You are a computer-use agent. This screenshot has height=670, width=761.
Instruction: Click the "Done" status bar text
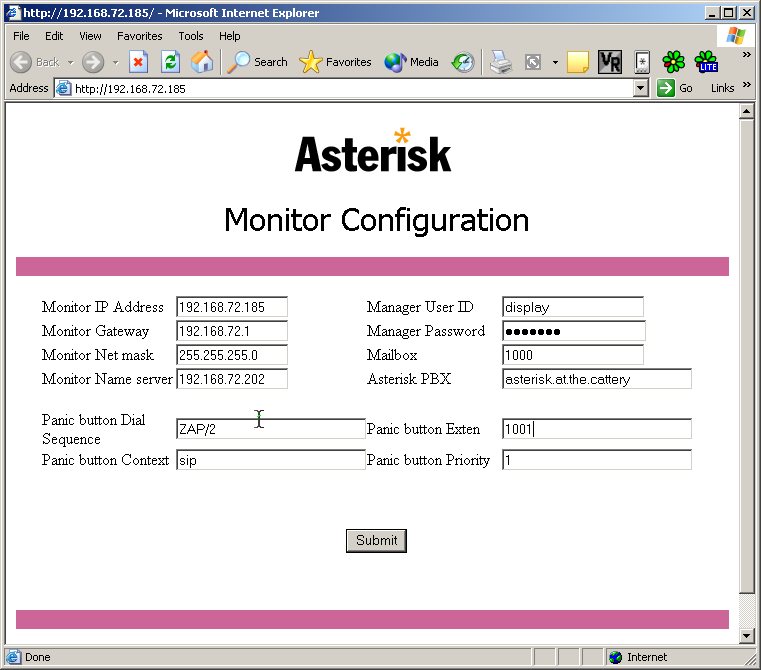coord(37,657)
